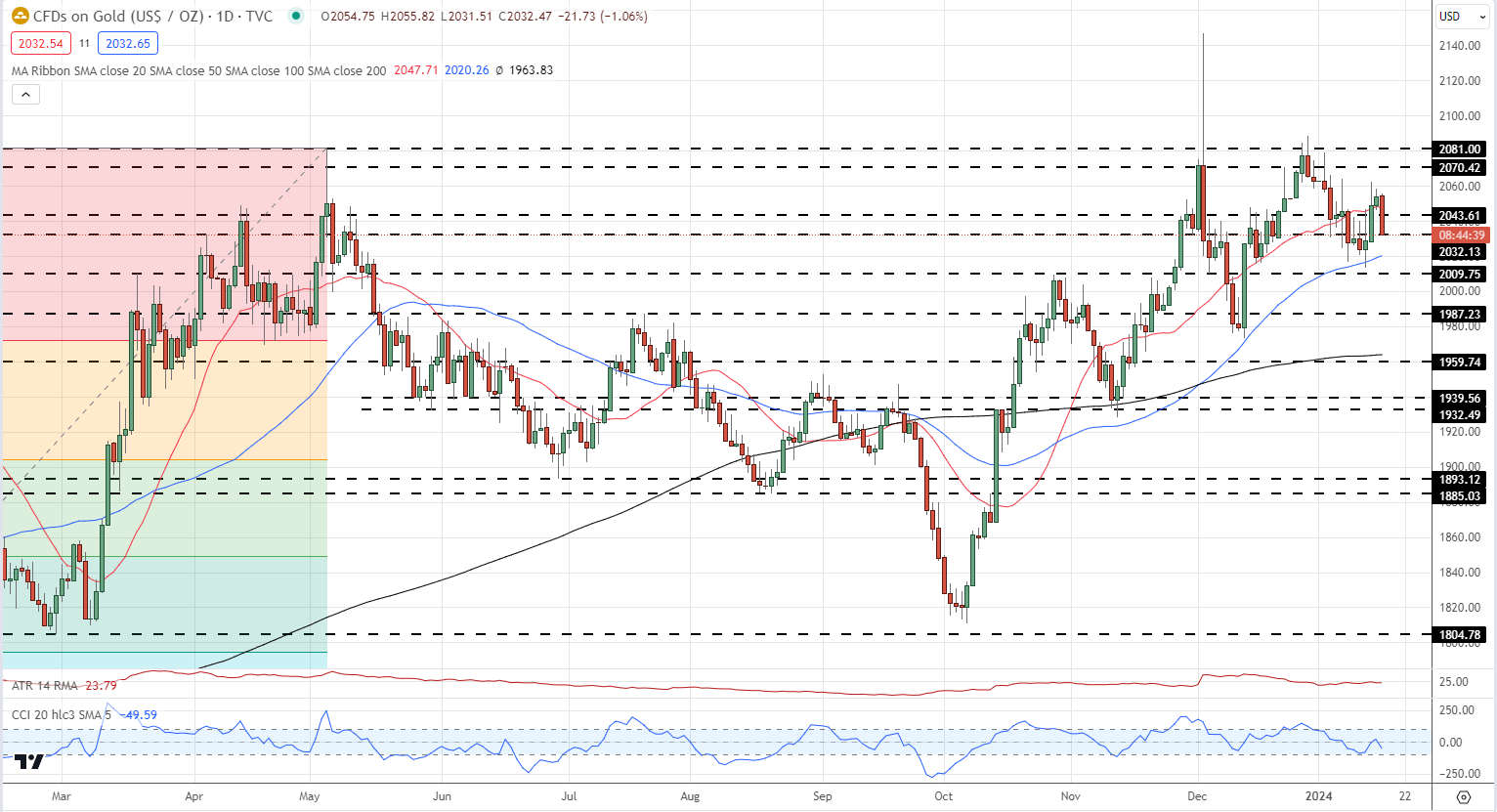Click the gold symbol logo icon
Image resolution: width=1497 pixels, height=812 pixels.
coord(20,17)
